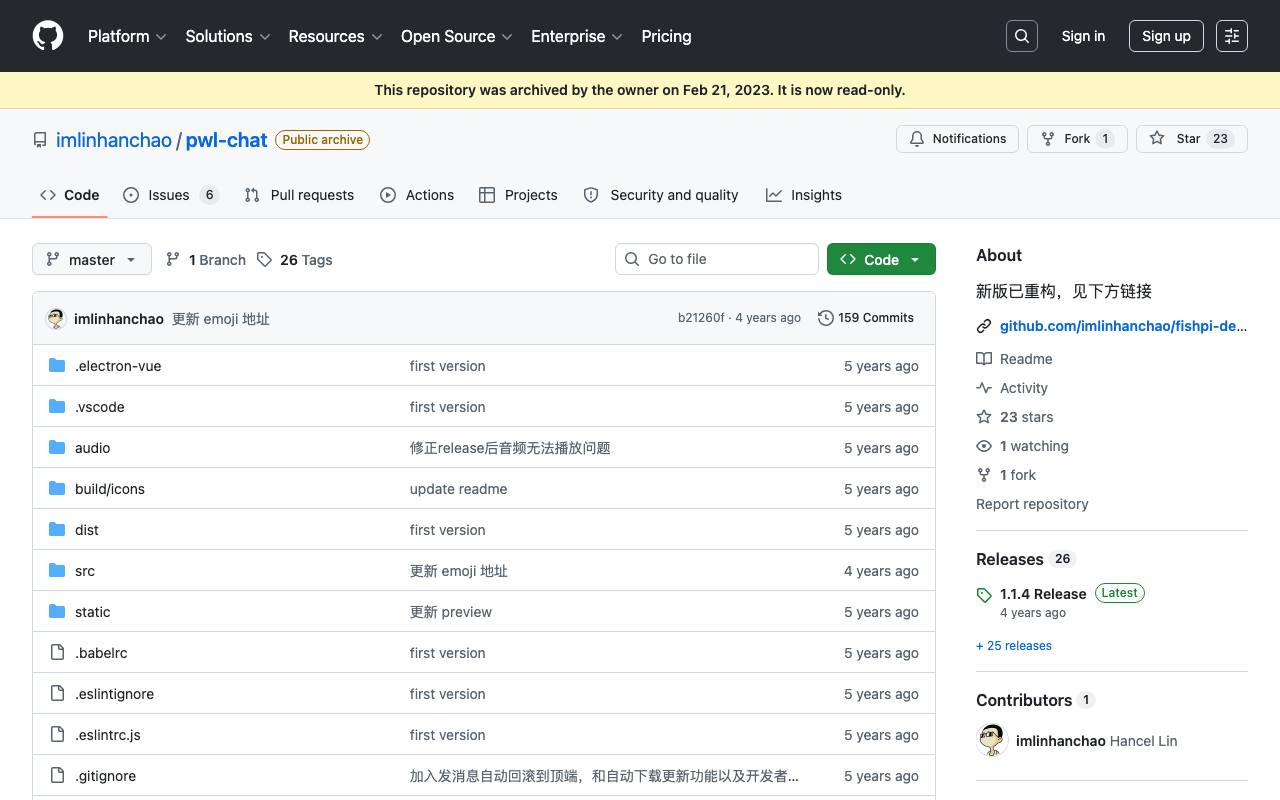Open the Solutions dropdown menu
This screenshot has width=1280, height=800.
point(228,36)
